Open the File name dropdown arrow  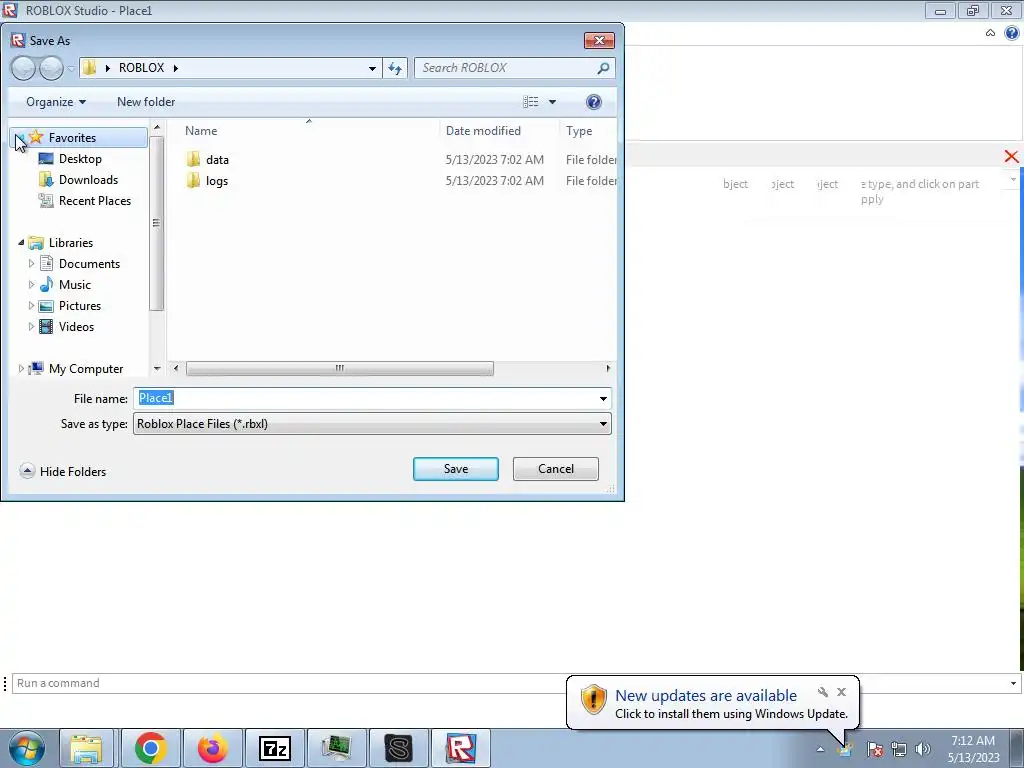(603, 398)
